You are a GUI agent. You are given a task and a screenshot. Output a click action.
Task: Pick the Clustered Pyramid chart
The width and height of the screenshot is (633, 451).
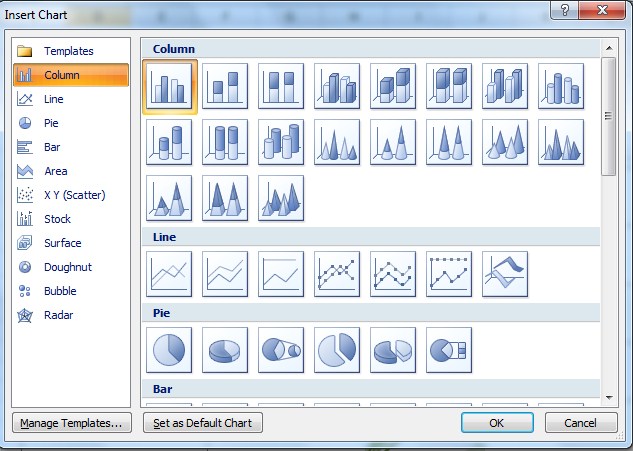tap(561, 142)
